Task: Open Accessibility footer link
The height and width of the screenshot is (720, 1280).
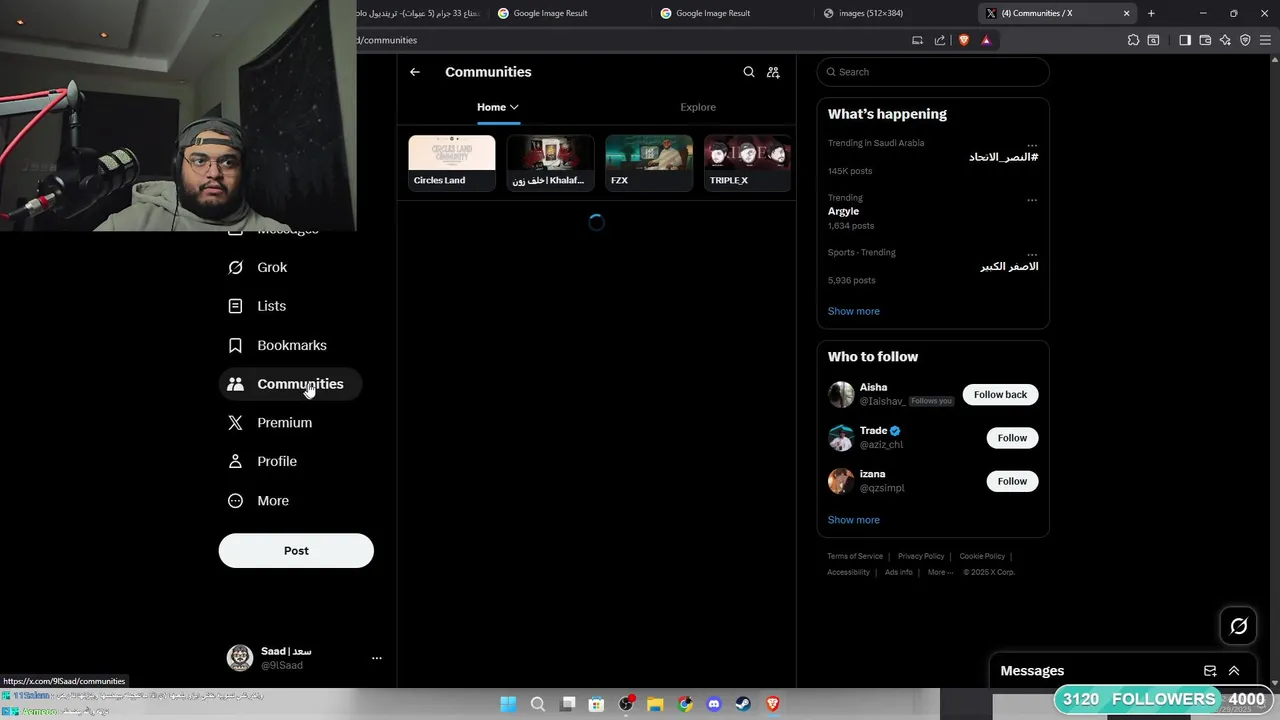Action: click(x=848, y=572)
